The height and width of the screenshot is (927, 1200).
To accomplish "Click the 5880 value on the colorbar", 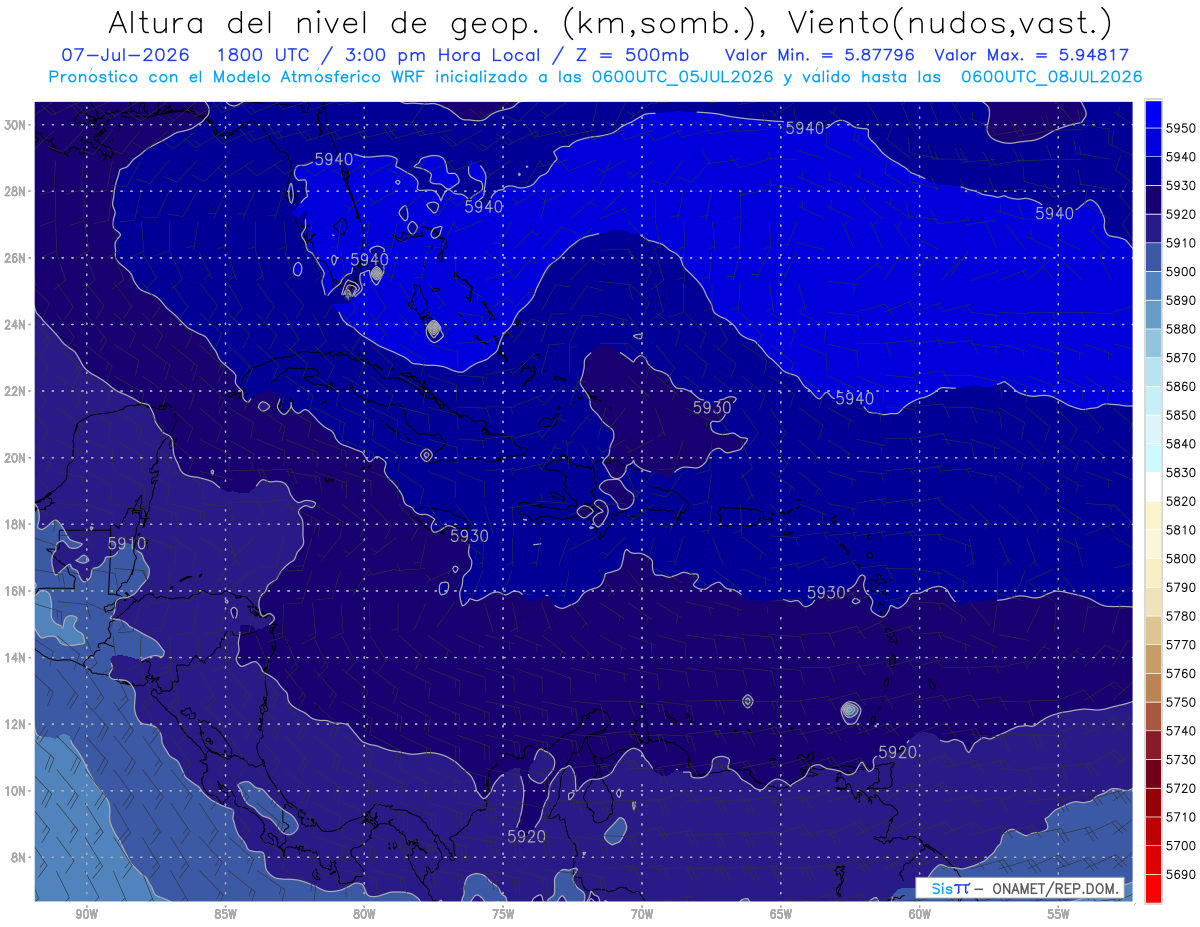I will pos(1182,329).
